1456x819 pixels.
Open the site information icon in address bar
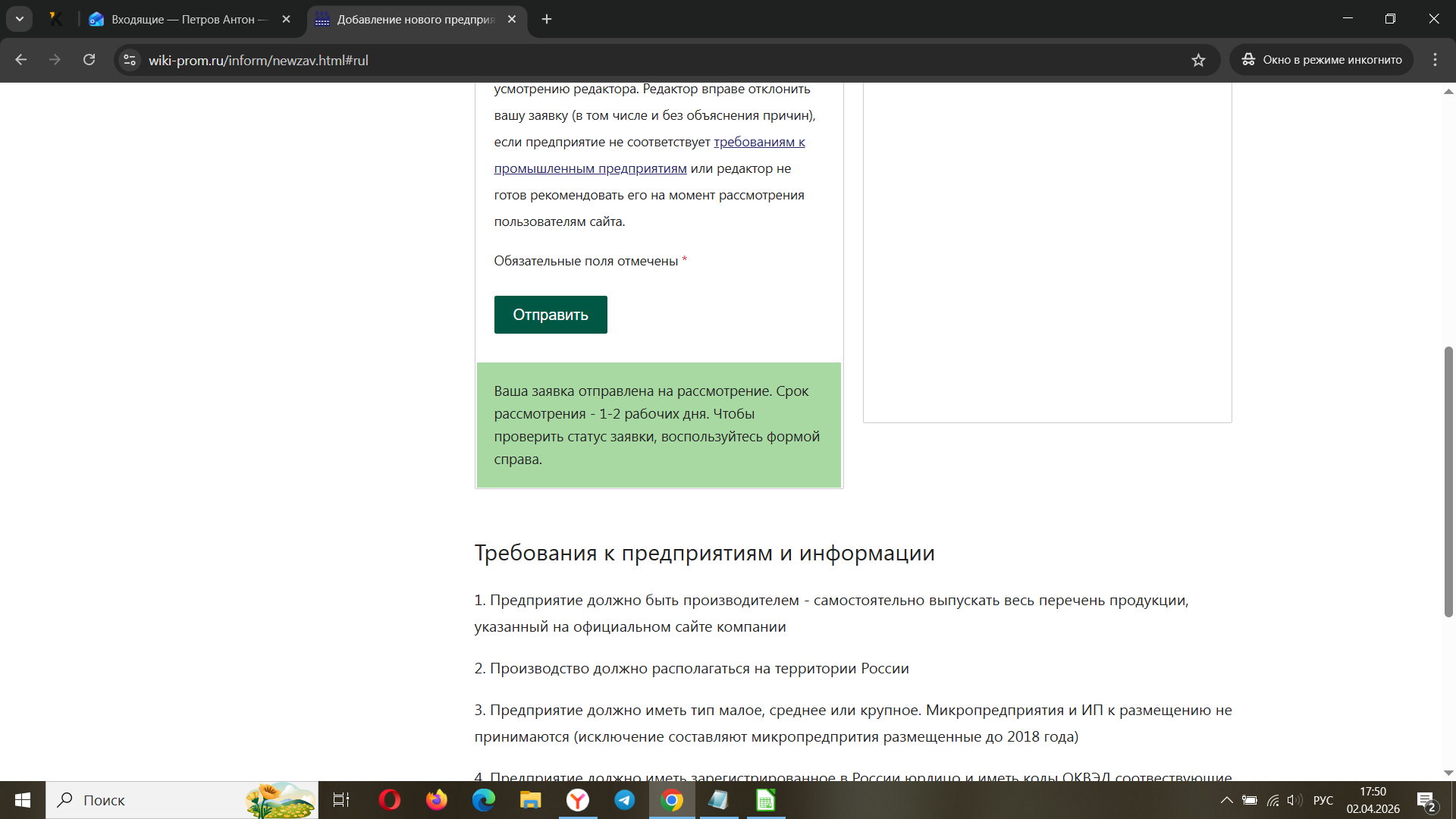(x=130, y=60)
